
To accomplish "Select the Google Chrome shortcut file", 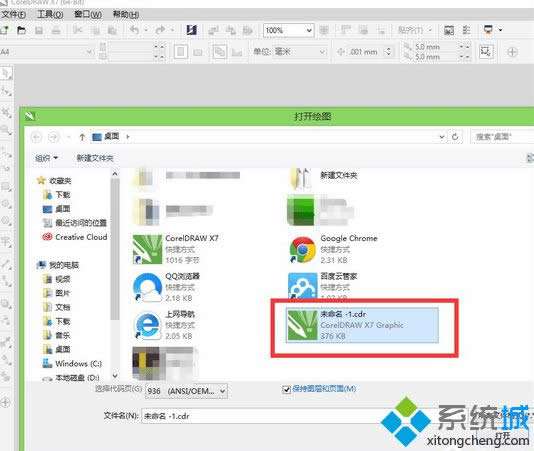I will coord(333,249).
